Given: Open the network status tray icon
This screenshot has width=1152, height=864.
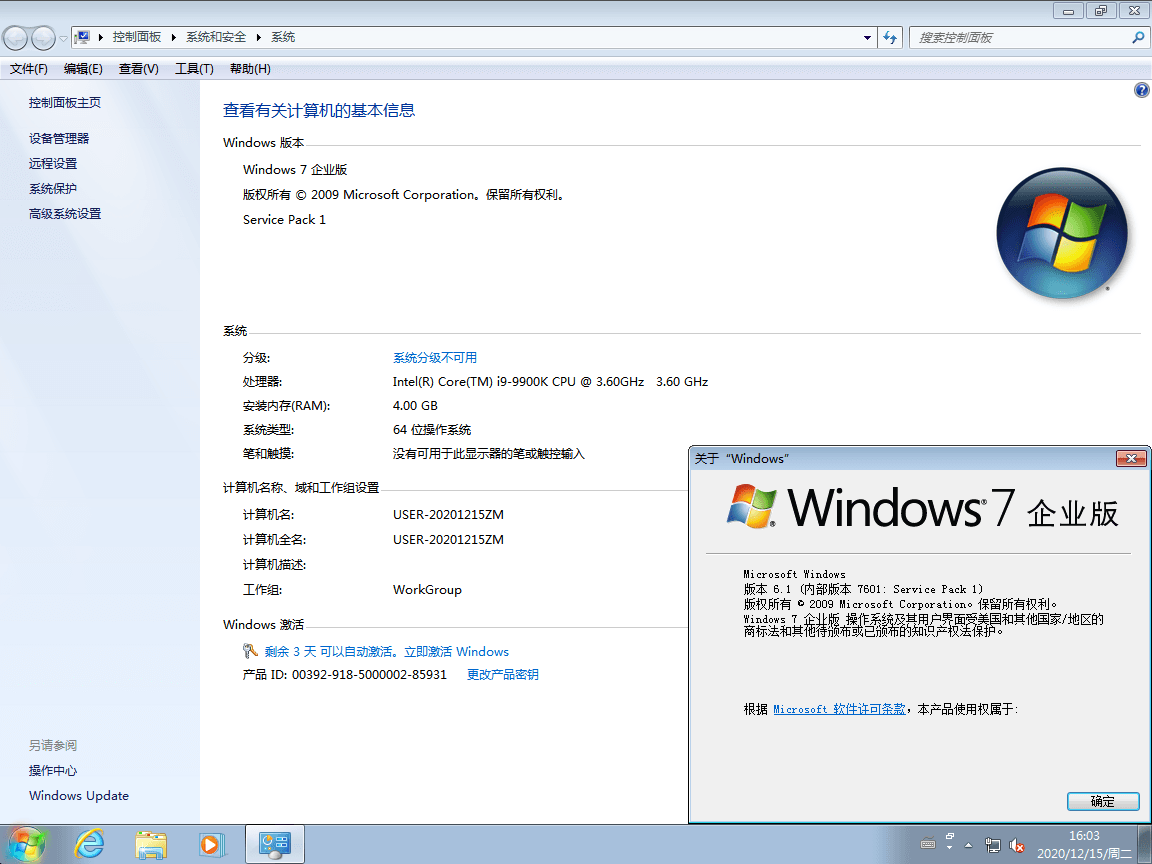Looking at the screenshot, I should coord(992,844).
